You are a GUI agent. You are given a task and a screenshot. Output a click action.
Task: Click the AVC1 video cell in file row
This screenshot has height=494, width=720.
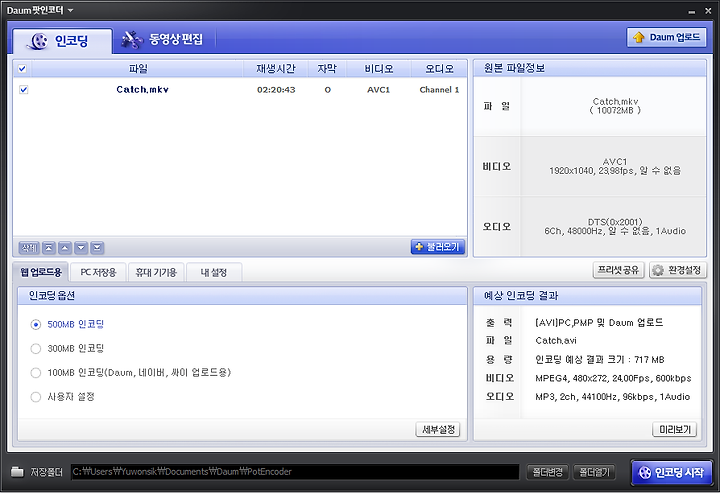click(x=378, y=90)
